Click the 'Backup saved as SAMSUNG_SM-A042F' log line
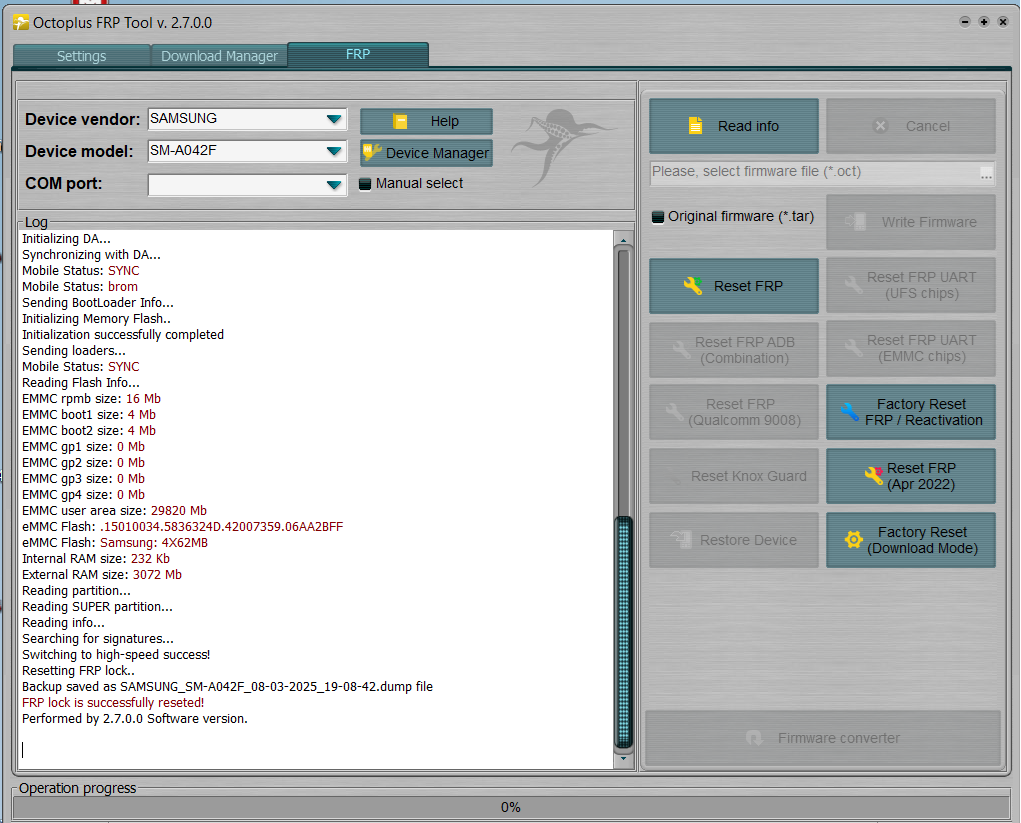1021x823 pixels. [227, 686]
